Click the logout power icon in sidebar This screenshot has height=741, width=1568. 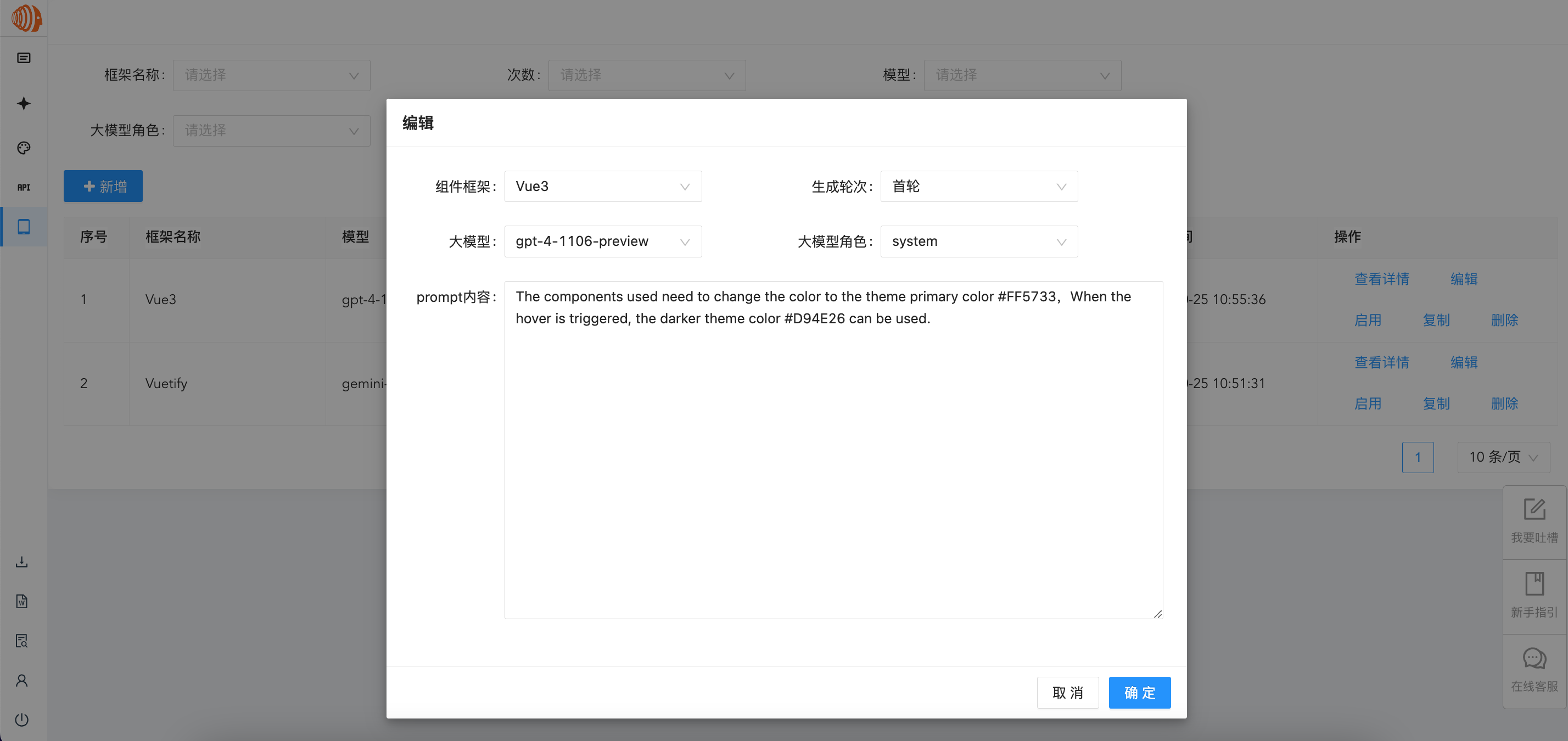pos(22,720)
